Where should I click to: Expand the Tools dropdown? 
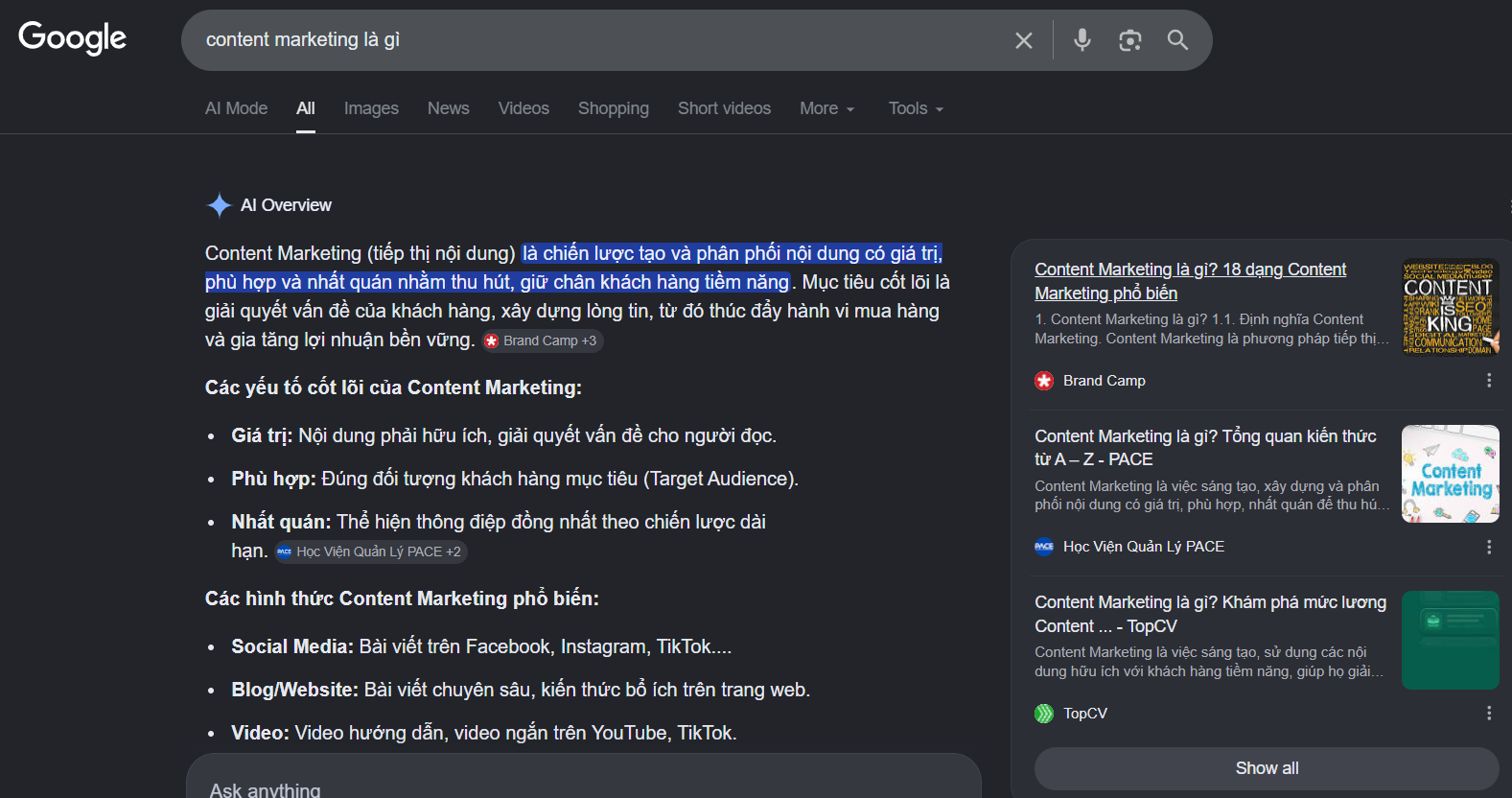pos(916,108)
